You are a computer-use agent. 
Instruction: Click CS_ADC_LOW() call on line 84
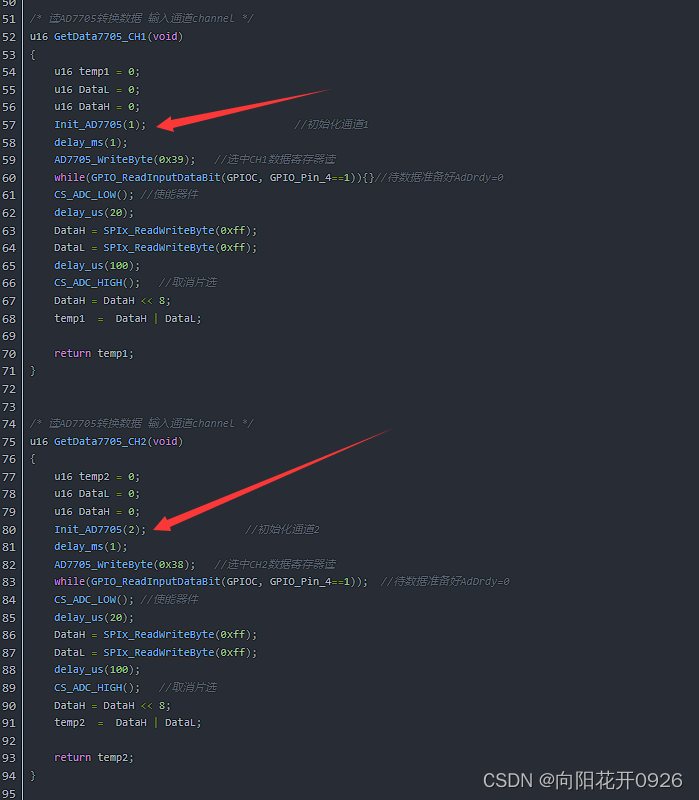tap(94, 600)
